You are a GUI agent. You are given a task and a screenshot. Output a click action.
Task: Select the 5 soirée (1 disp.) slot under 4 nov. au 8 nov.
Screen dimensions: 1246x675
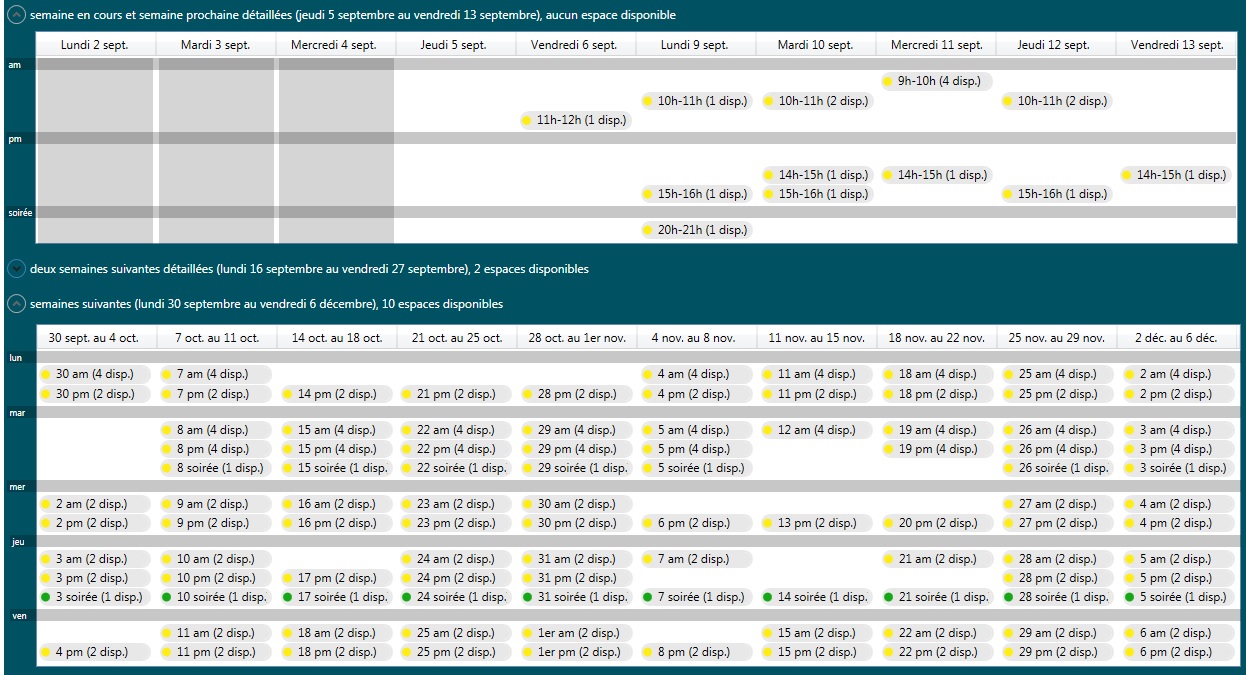(695, 468)
